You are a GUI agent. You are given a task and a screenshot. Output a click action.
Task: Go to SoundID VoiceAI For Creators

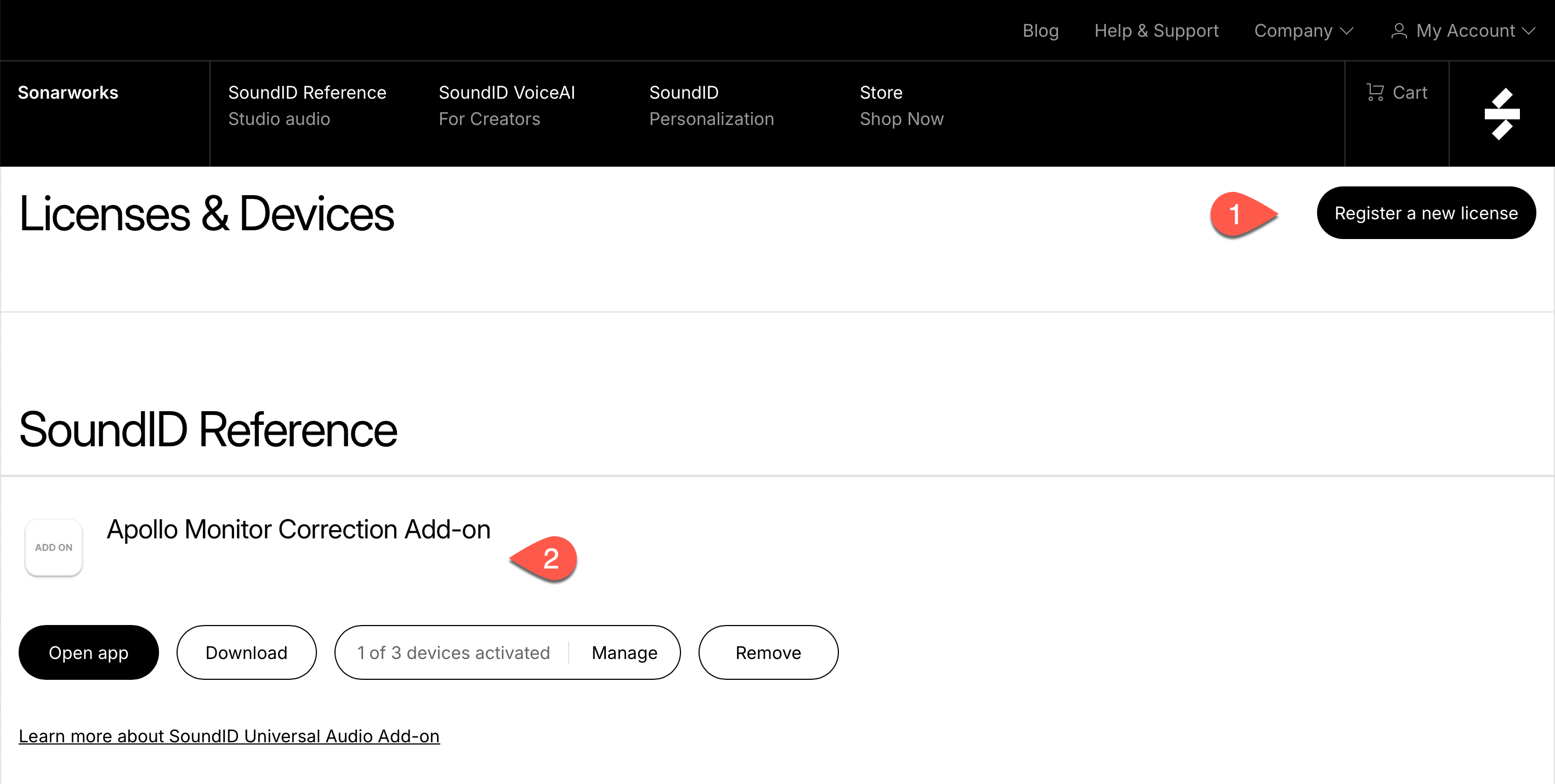506,106
